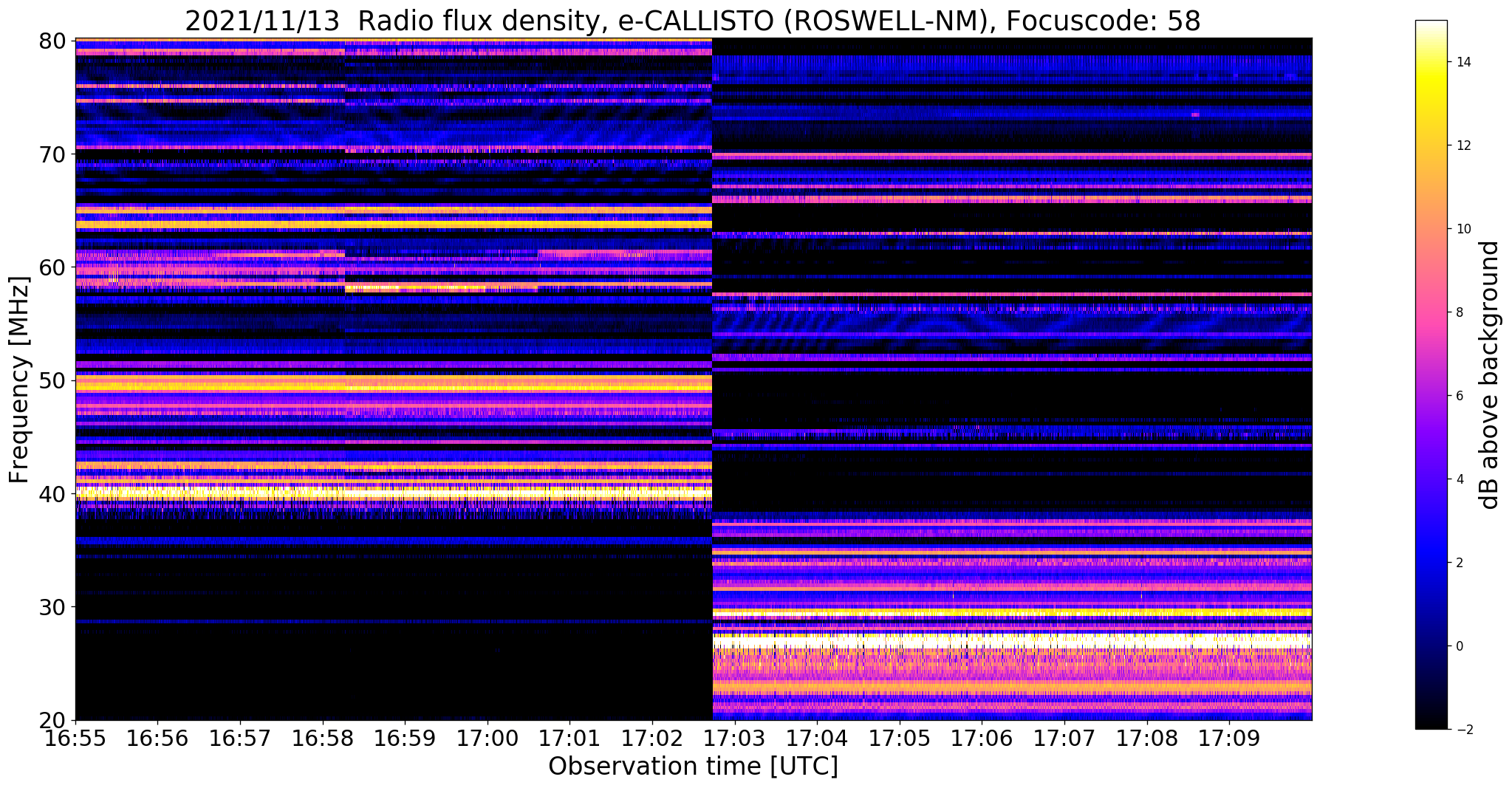This screenshot has height=788, width=1512.
Task: Click the 70 MHz frequency tick label
Action: pos(52,154)
